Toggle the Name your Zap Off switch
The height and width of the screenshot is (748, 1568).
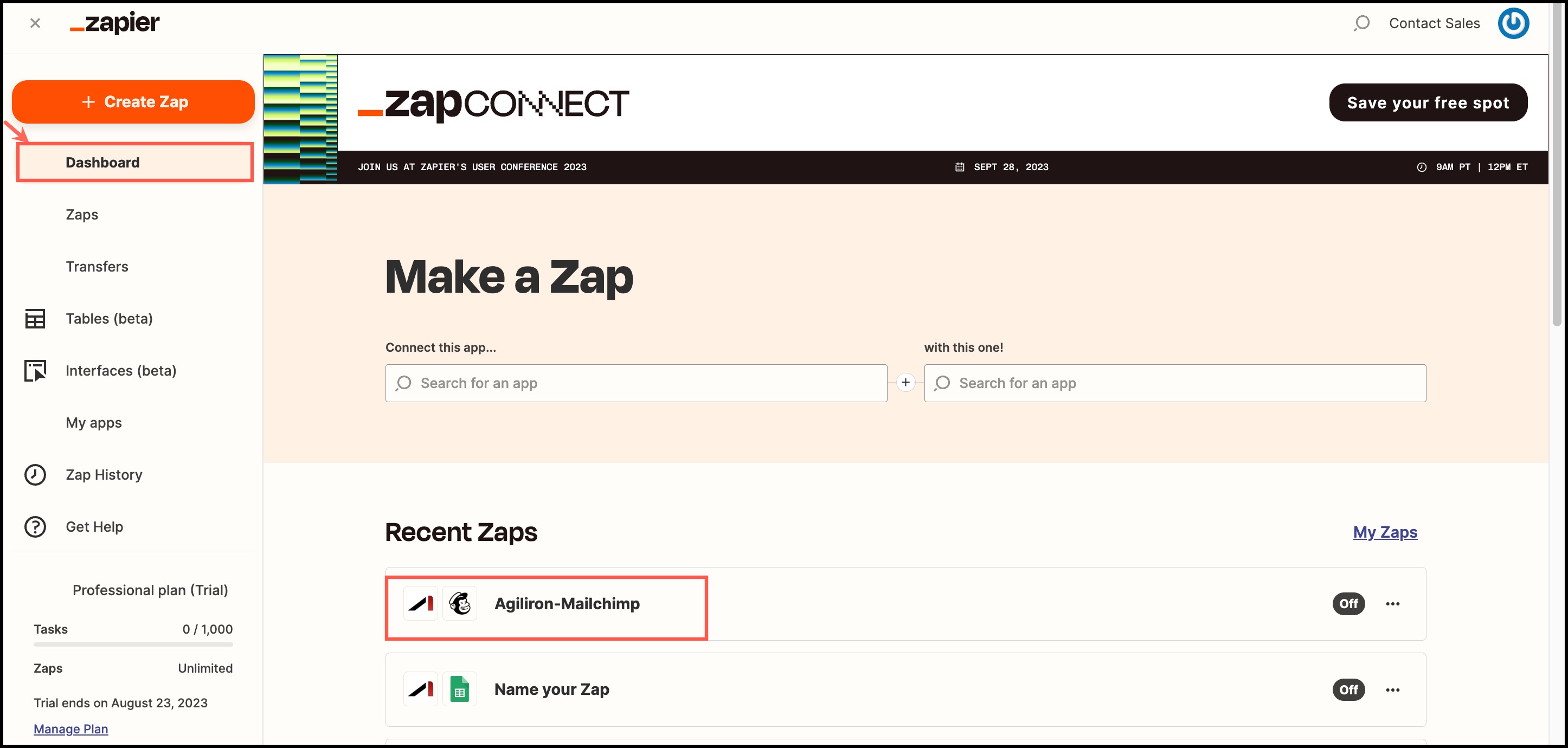(1348, 689)
